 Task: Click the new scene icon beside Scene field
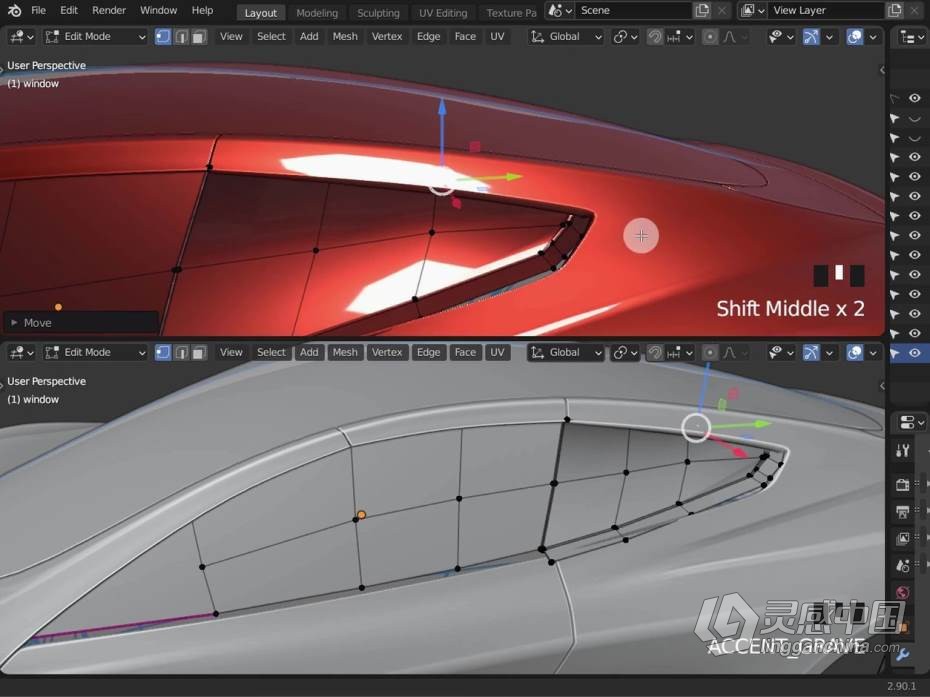click(x=702, y=10)
